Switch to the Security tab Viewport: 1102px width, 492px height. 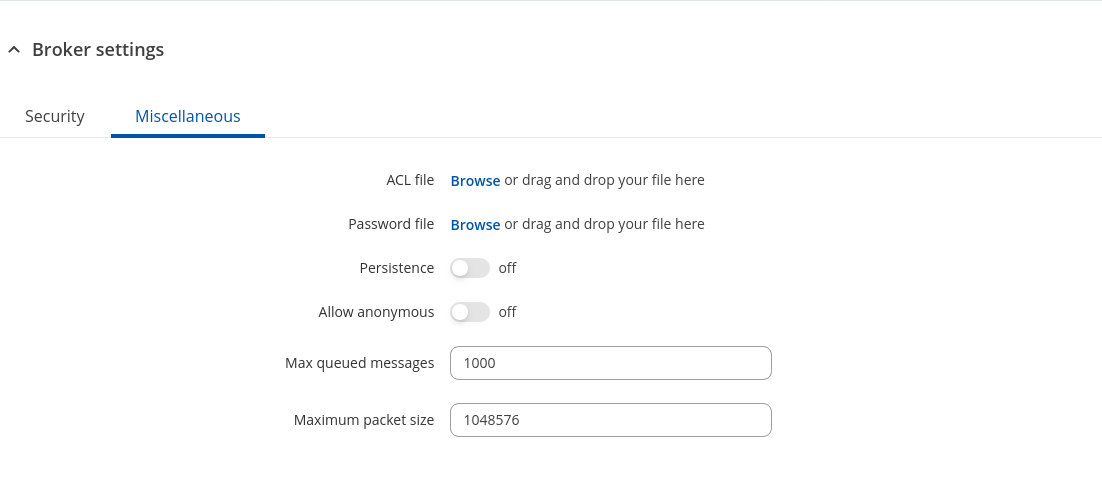pos(55,116)
